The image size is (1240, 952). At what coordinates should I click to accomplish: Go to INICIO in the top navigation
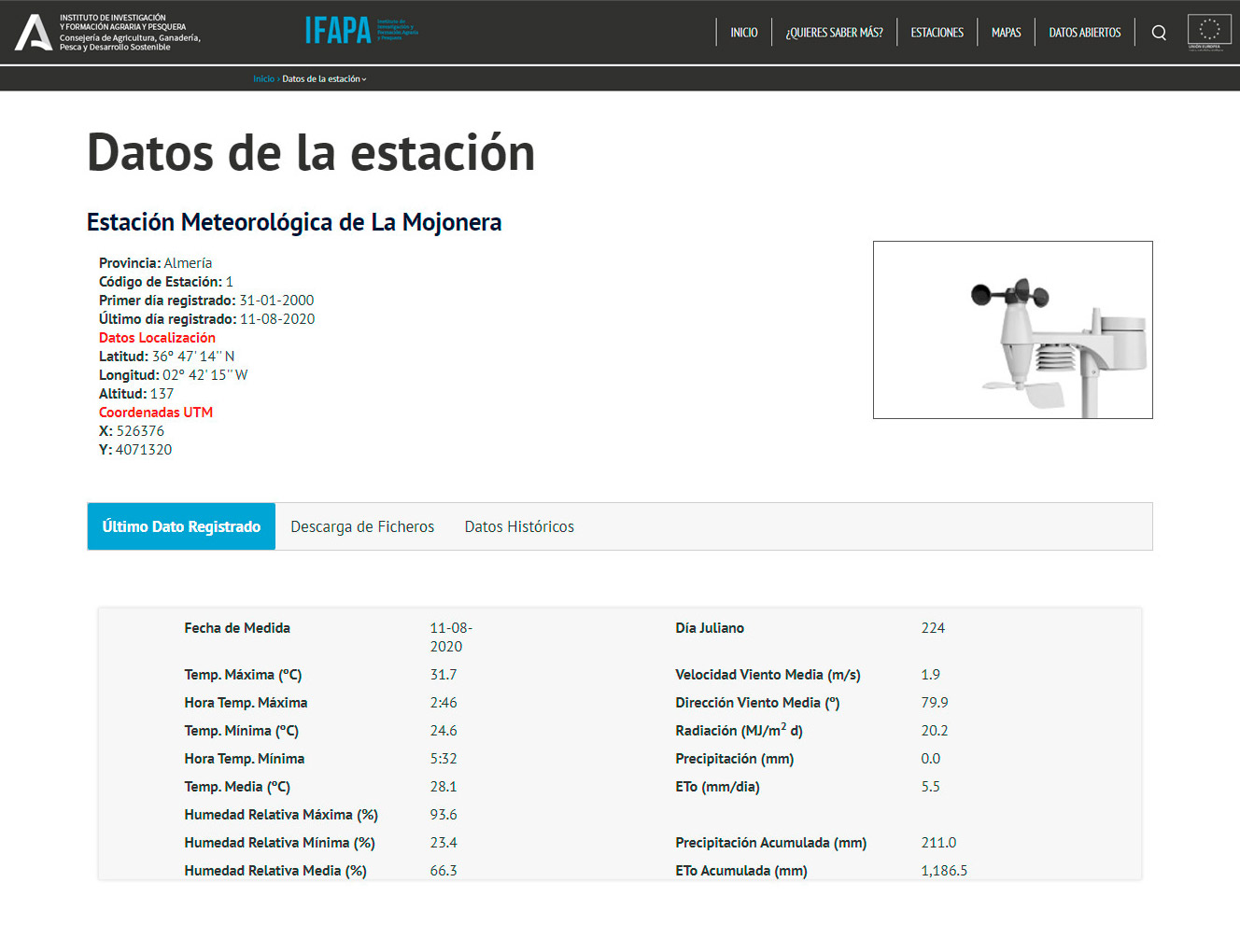[743, 33]
